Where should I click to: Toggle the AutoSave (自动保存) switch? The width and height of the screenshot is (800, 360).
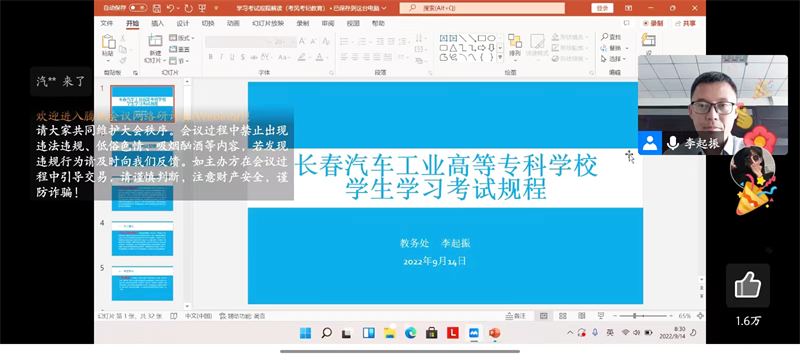[x=138, y=8]
